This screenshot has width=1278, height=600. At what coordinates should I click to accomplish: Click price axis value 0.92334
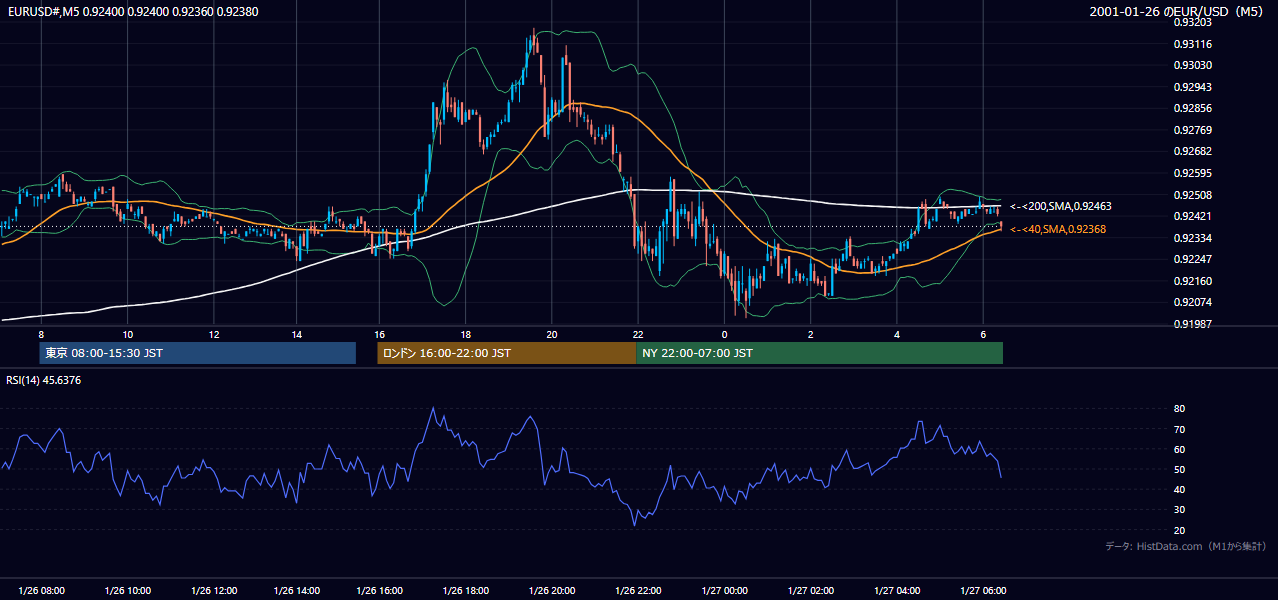coord(1193,238)
